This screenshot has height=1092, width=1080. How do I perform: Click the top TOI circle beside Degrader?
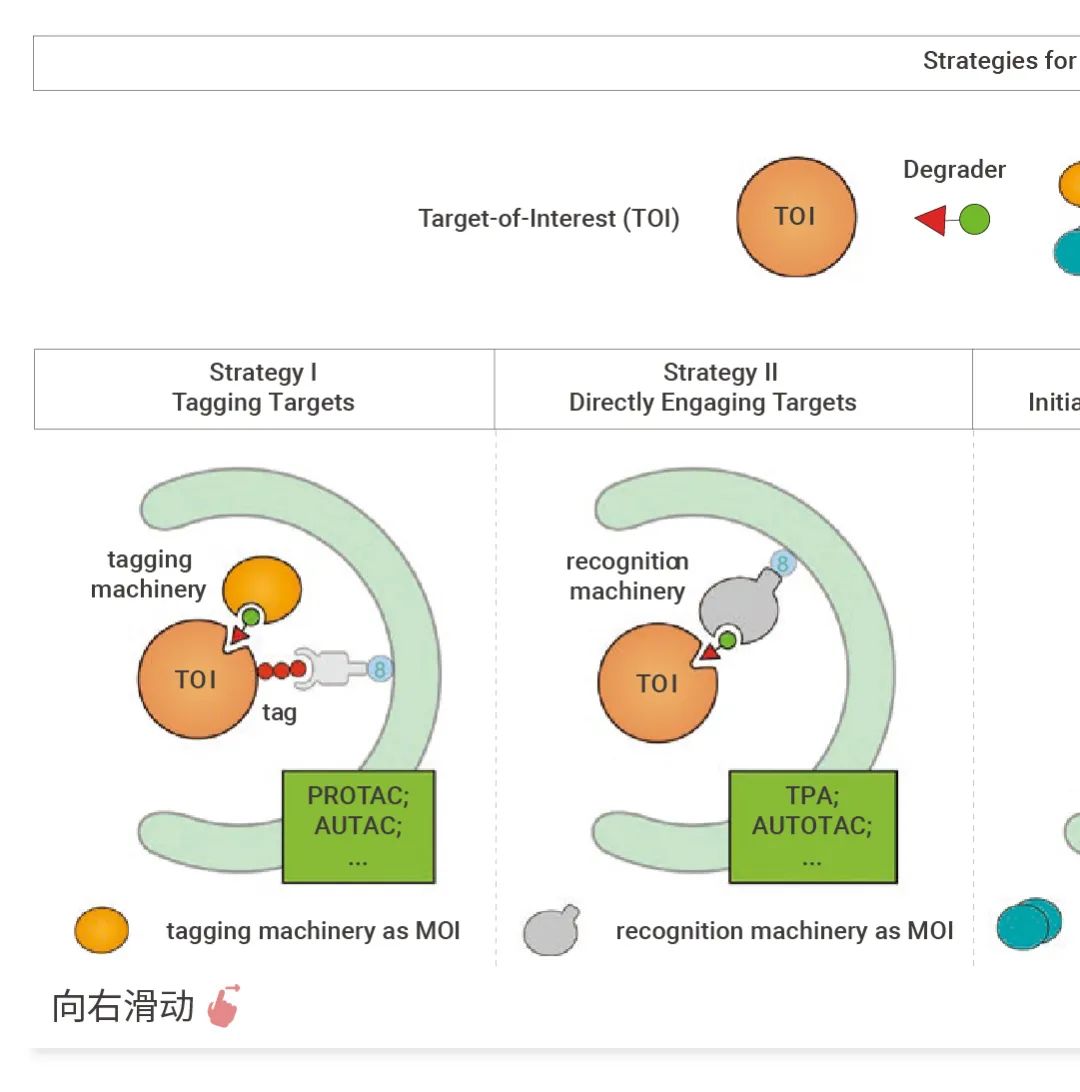[x=796, y=218]
